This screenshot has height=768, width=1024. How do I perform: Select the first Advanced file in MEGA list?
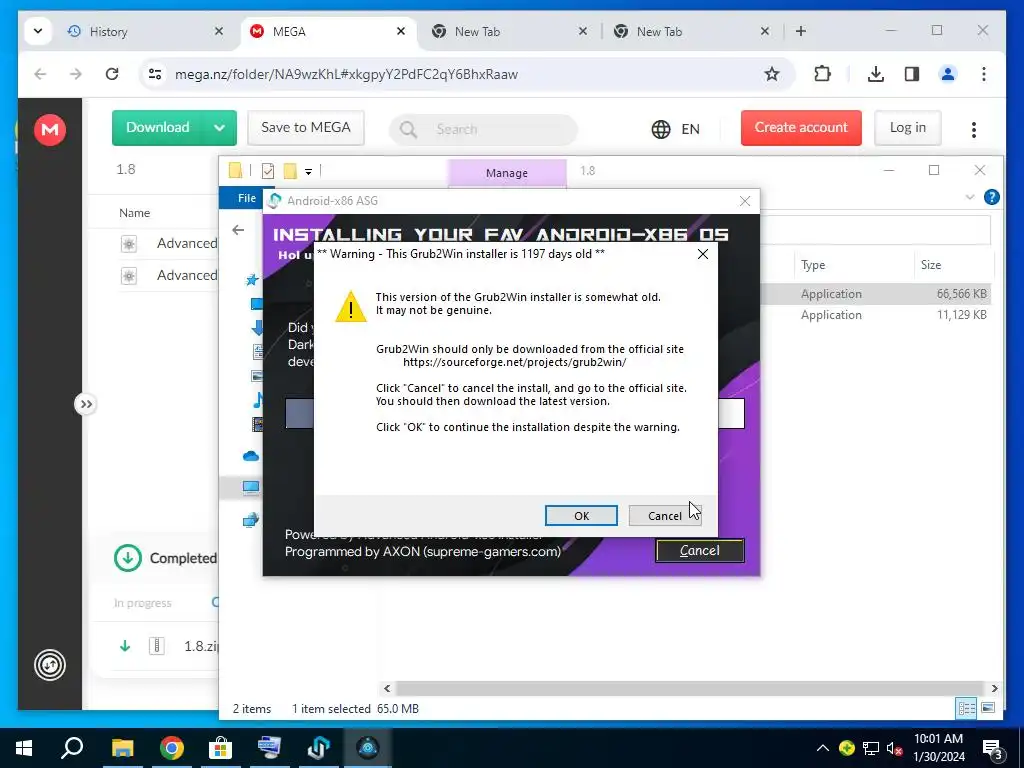[168, 244]
